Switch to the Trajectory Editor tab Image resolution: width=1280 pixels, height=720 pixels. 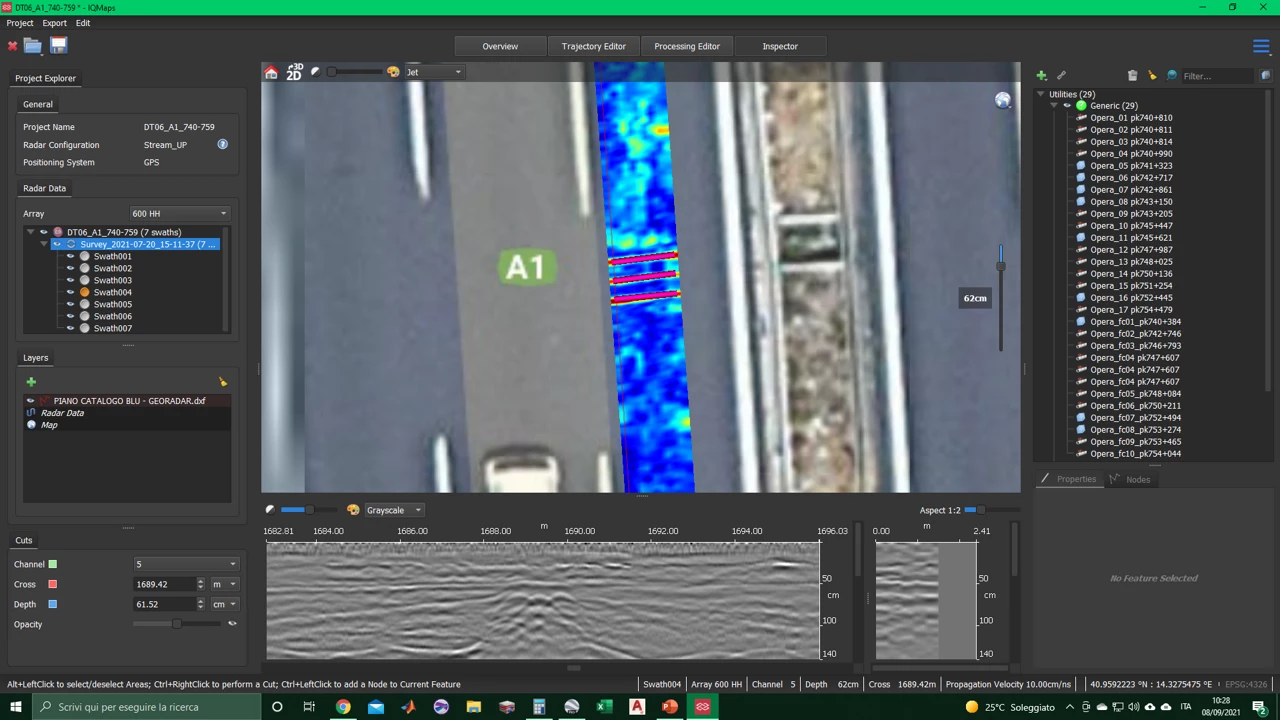[594, 46]
